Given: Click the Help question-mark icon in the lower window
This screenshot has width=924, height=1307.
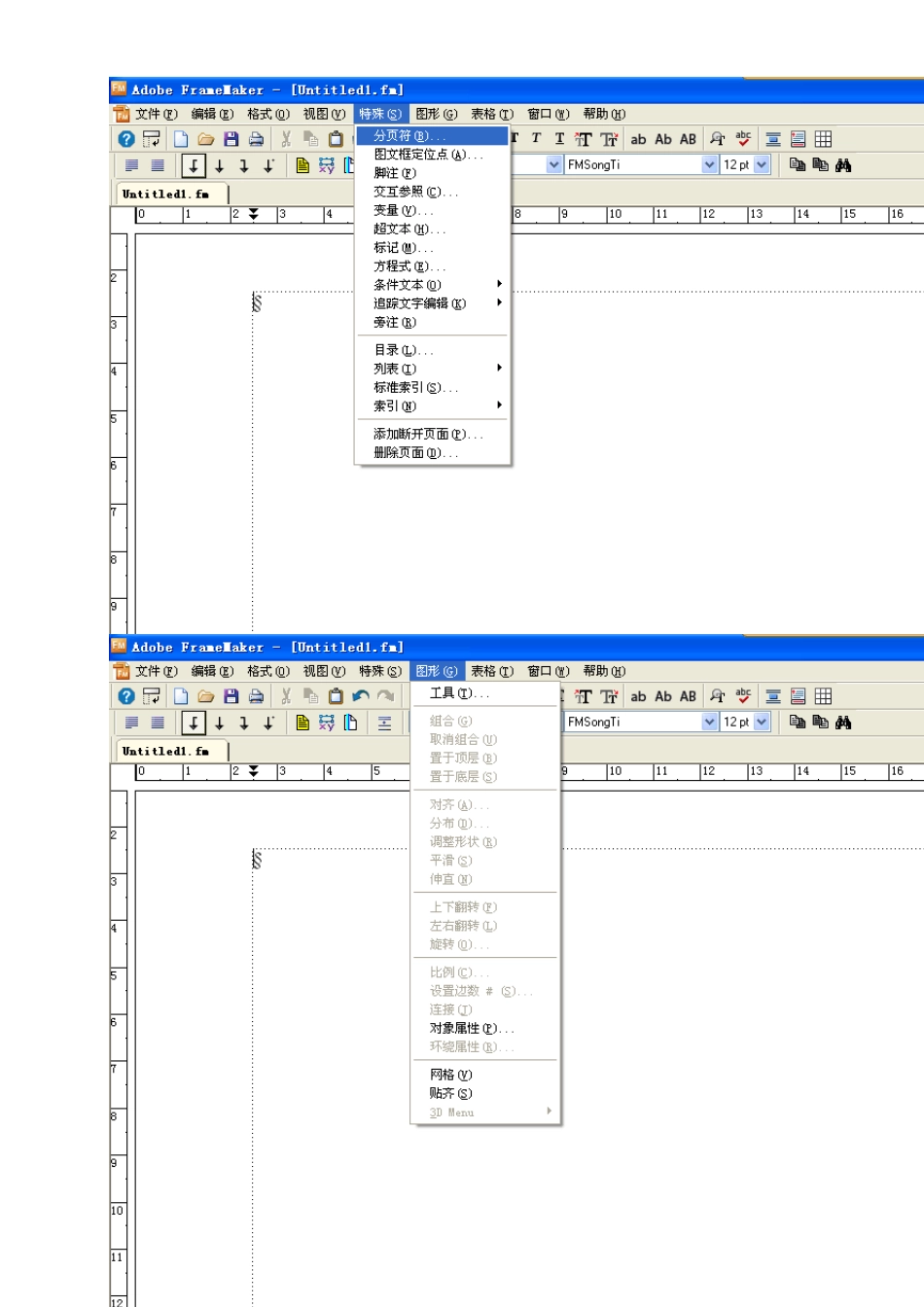Looking at the screenshot, I should [126, 696].
